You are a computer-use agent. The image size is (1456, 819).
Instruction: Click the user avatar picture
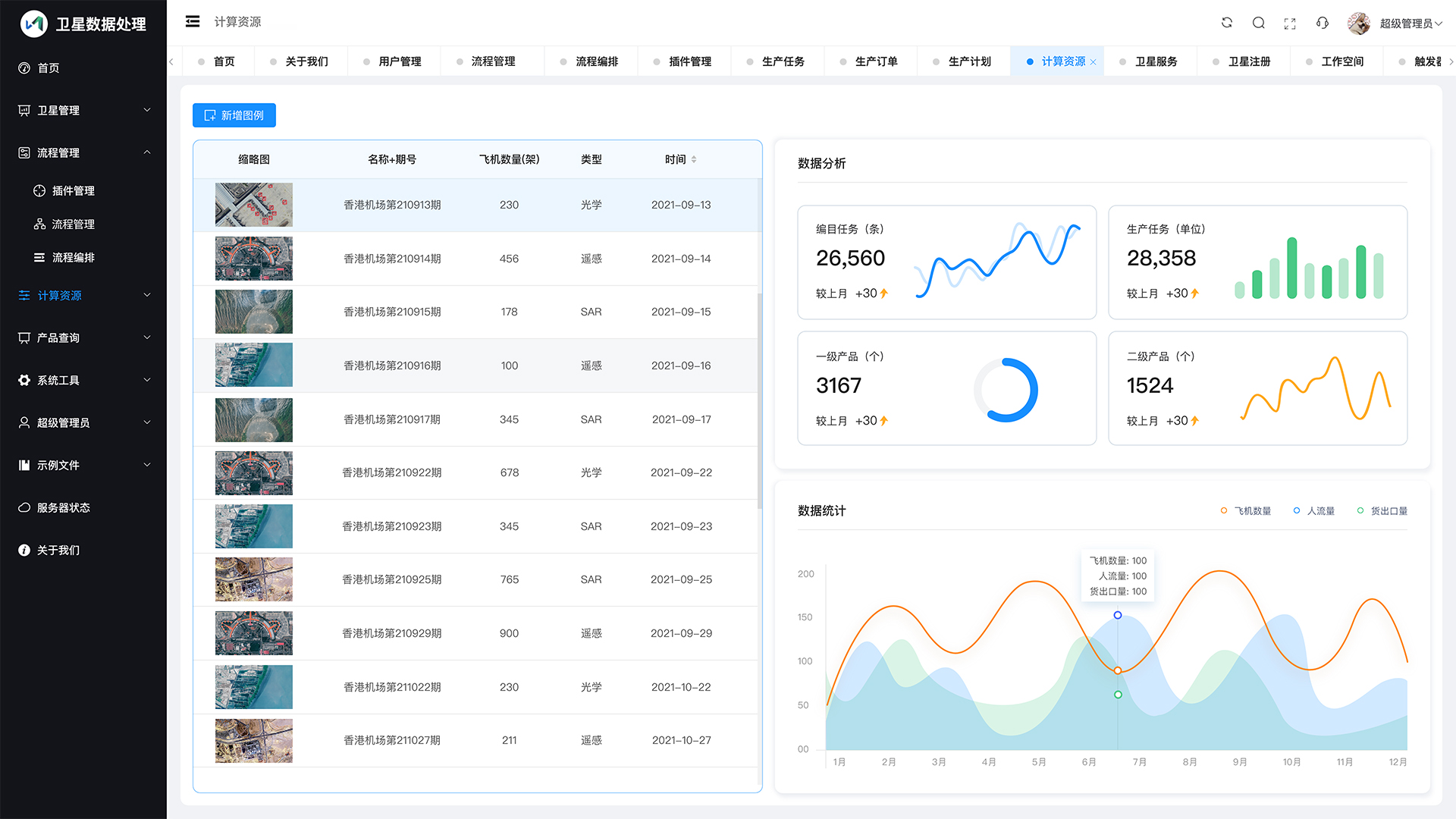point(1358,24)
